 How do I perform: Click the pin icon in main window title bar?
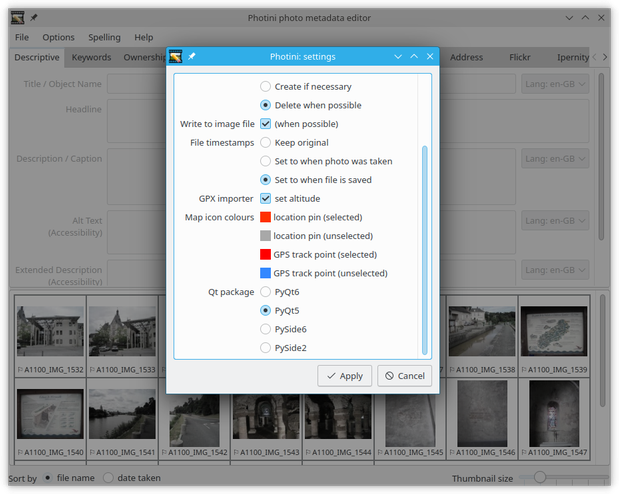[x=34, y=18]
